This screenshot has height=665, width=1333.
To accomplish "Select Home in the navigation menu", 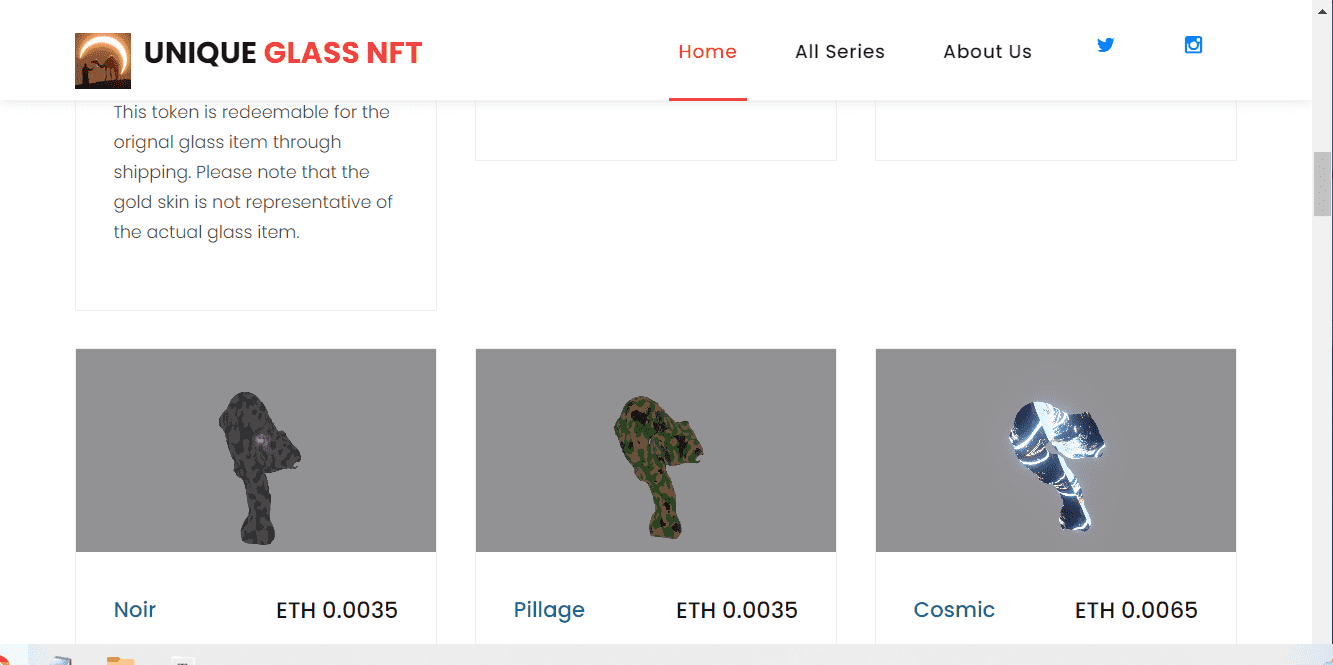I will pos(707,51).
